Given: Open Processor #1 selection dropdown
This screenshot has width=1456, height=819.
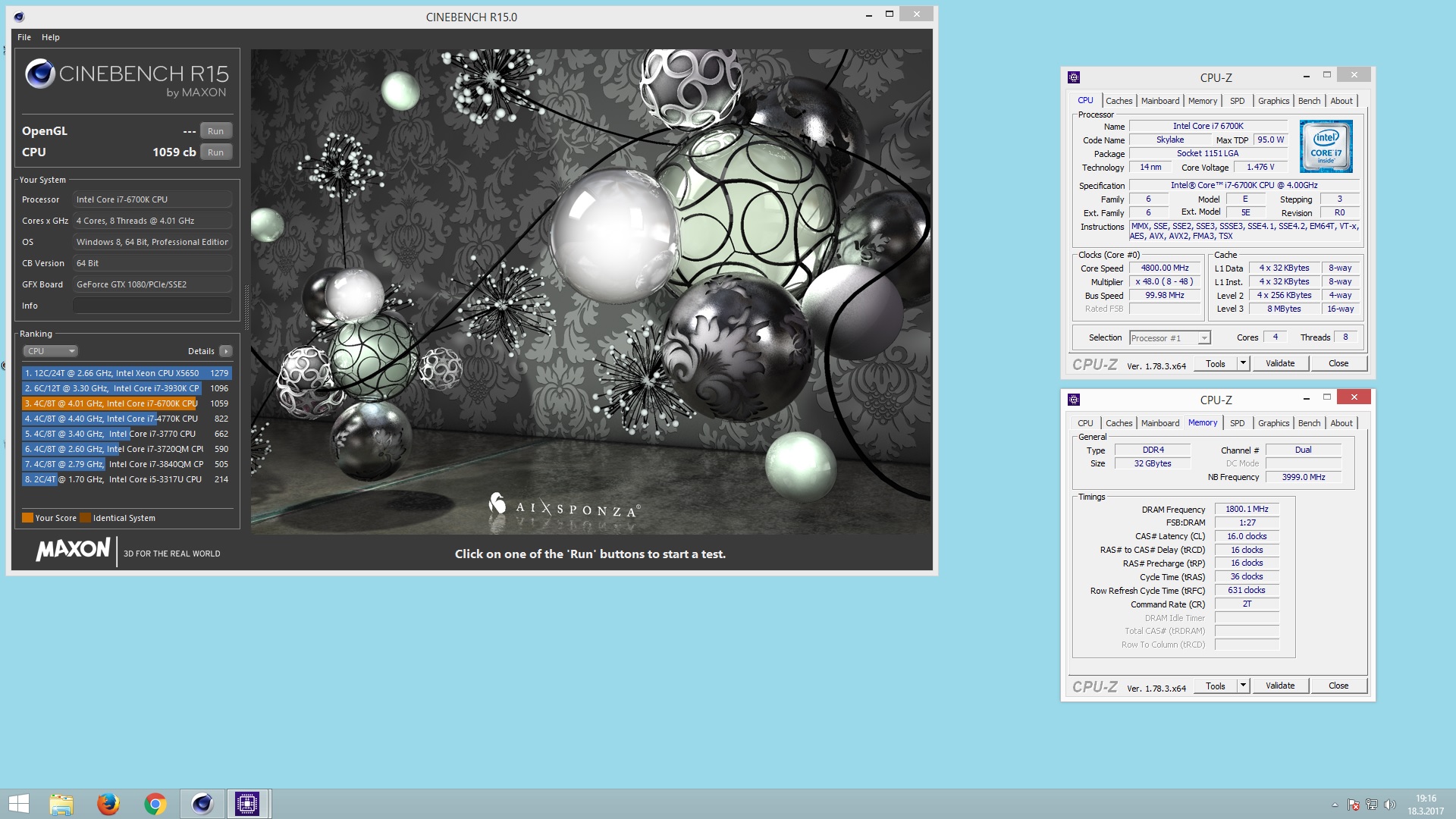Looking at the screenshot, I should point(1169,338).
